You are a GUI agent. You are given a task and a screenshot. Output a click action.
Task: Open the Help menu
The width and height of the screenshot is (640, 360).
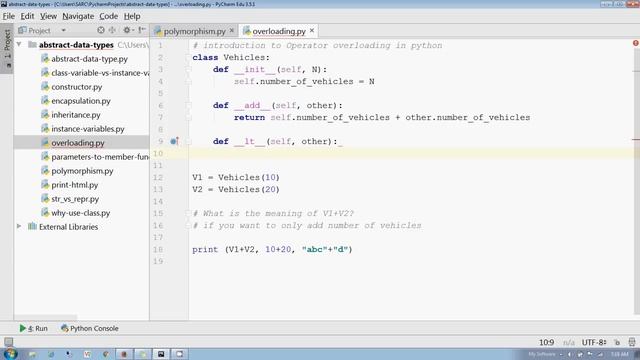click(132, 16)
